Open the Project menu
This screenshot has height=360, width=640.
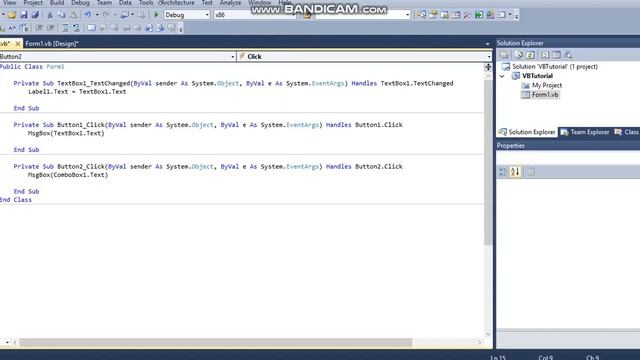[33, 3]
